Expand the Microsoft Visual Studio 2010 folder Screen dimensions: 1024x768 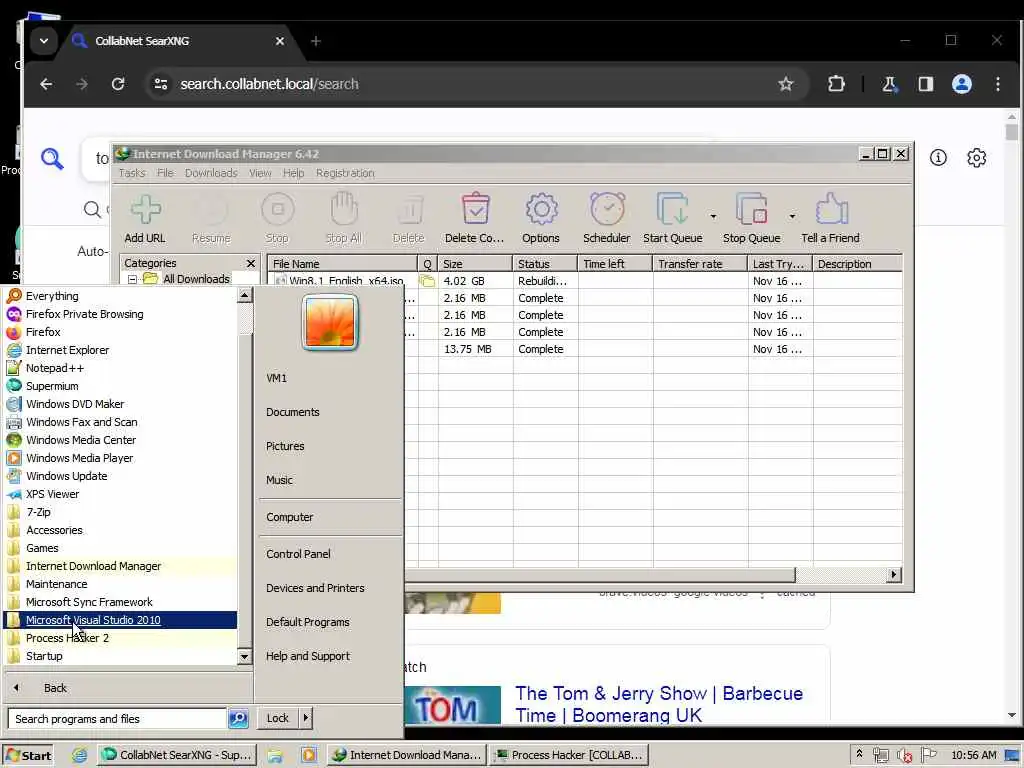click(121, 620)
